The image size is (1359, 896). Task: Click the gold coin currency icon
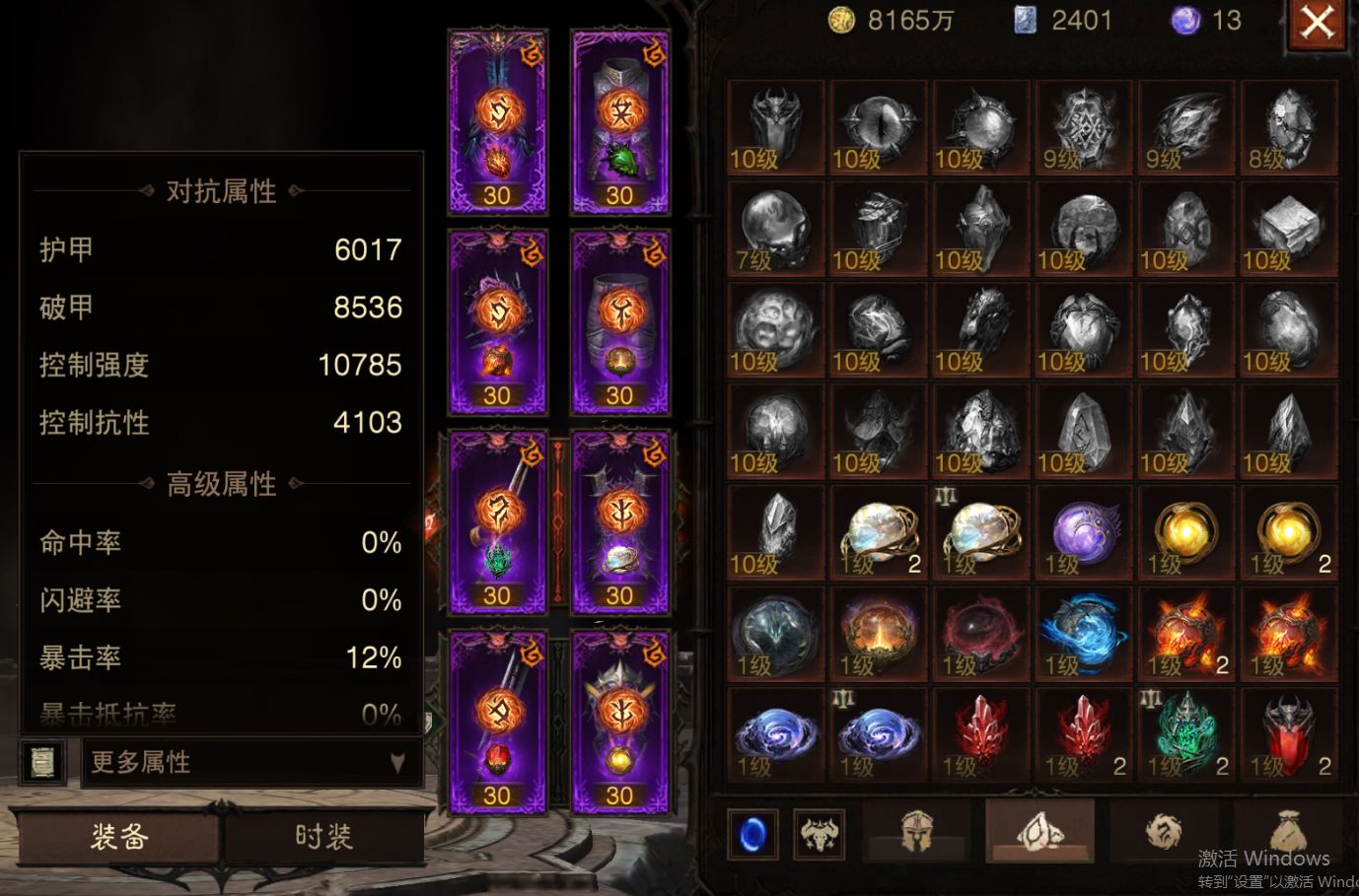tap(841, 21)
